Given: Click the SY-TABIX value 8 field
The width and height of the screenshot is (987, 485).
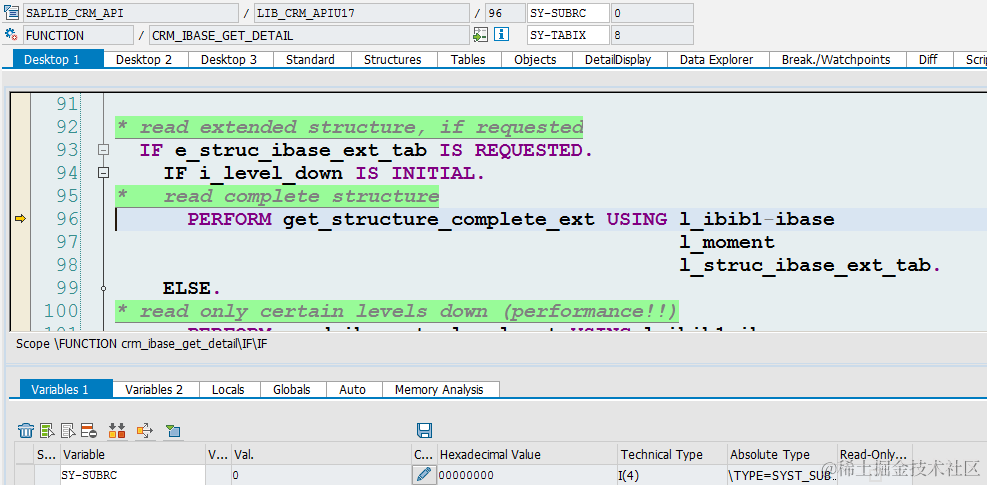Looking at the screenshot, I should (652, 35).
